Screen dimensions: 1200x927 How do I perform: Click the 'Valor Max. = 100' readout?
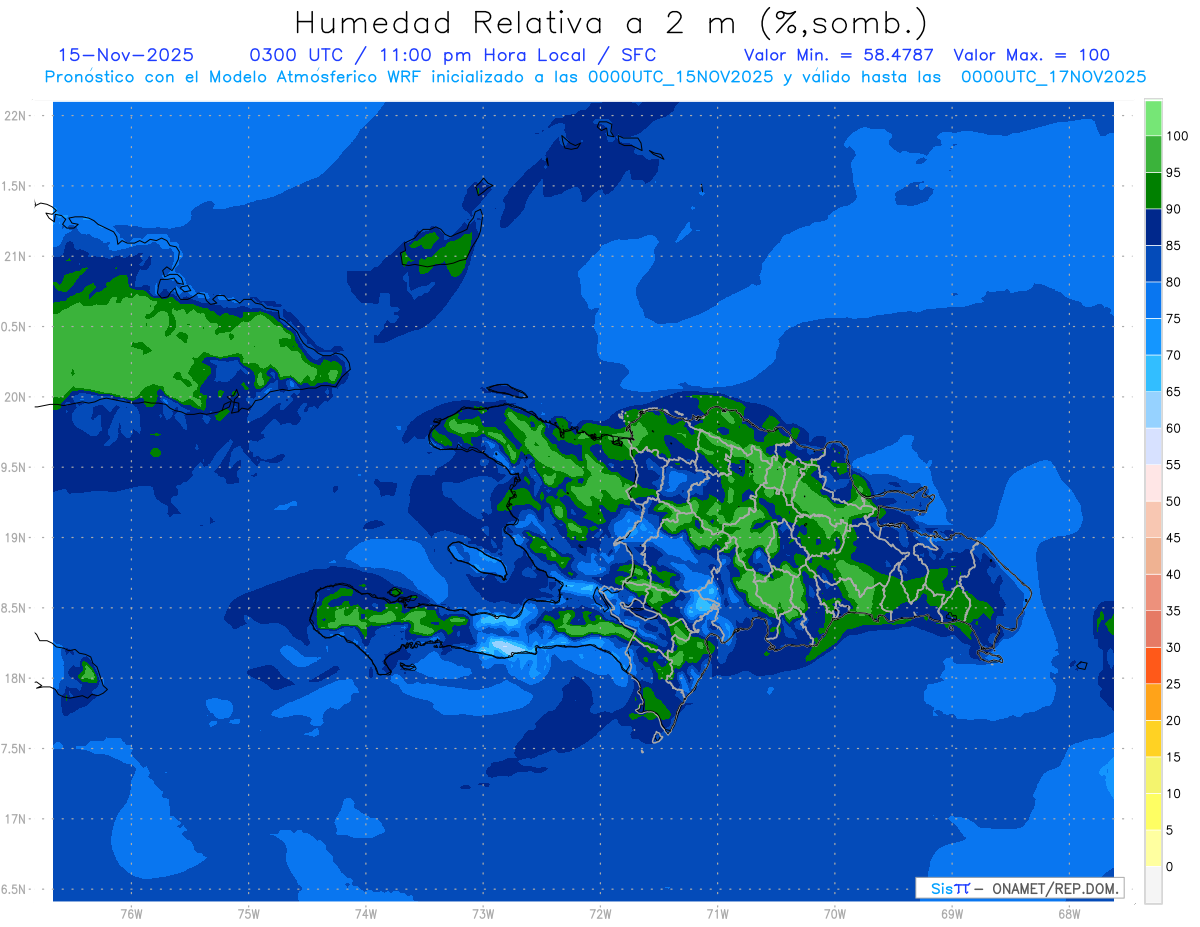point(1031,55)
